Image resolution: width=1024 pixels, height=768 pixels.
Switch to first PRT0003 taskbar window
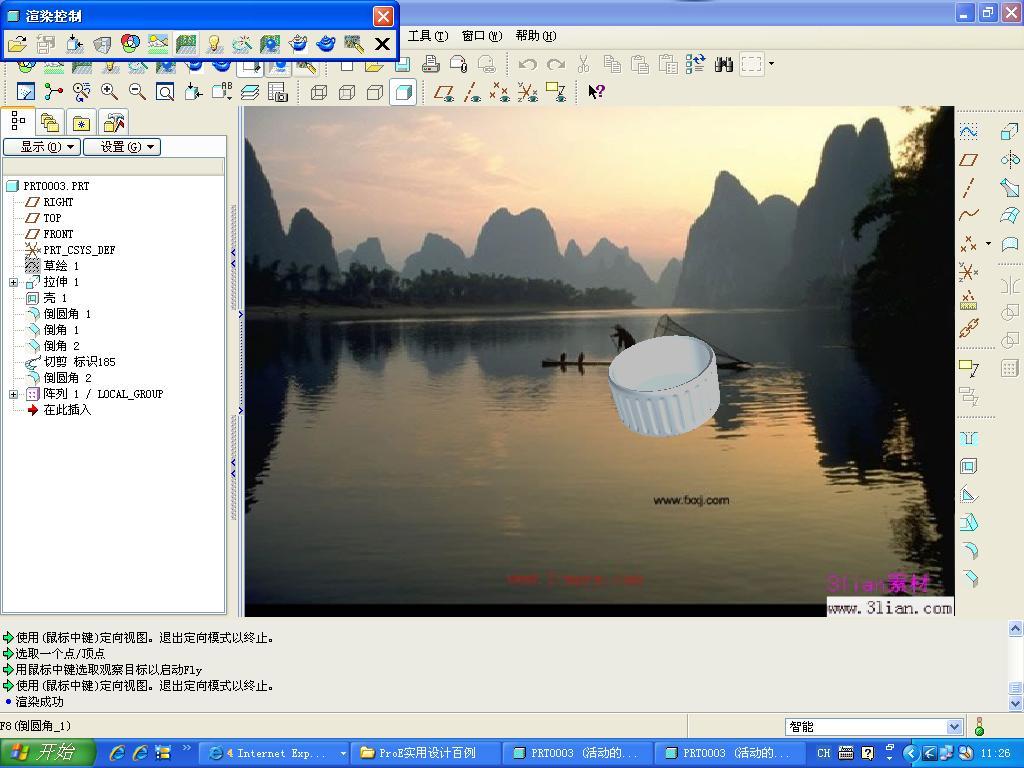pyautogui.click(x=578, y=753)
